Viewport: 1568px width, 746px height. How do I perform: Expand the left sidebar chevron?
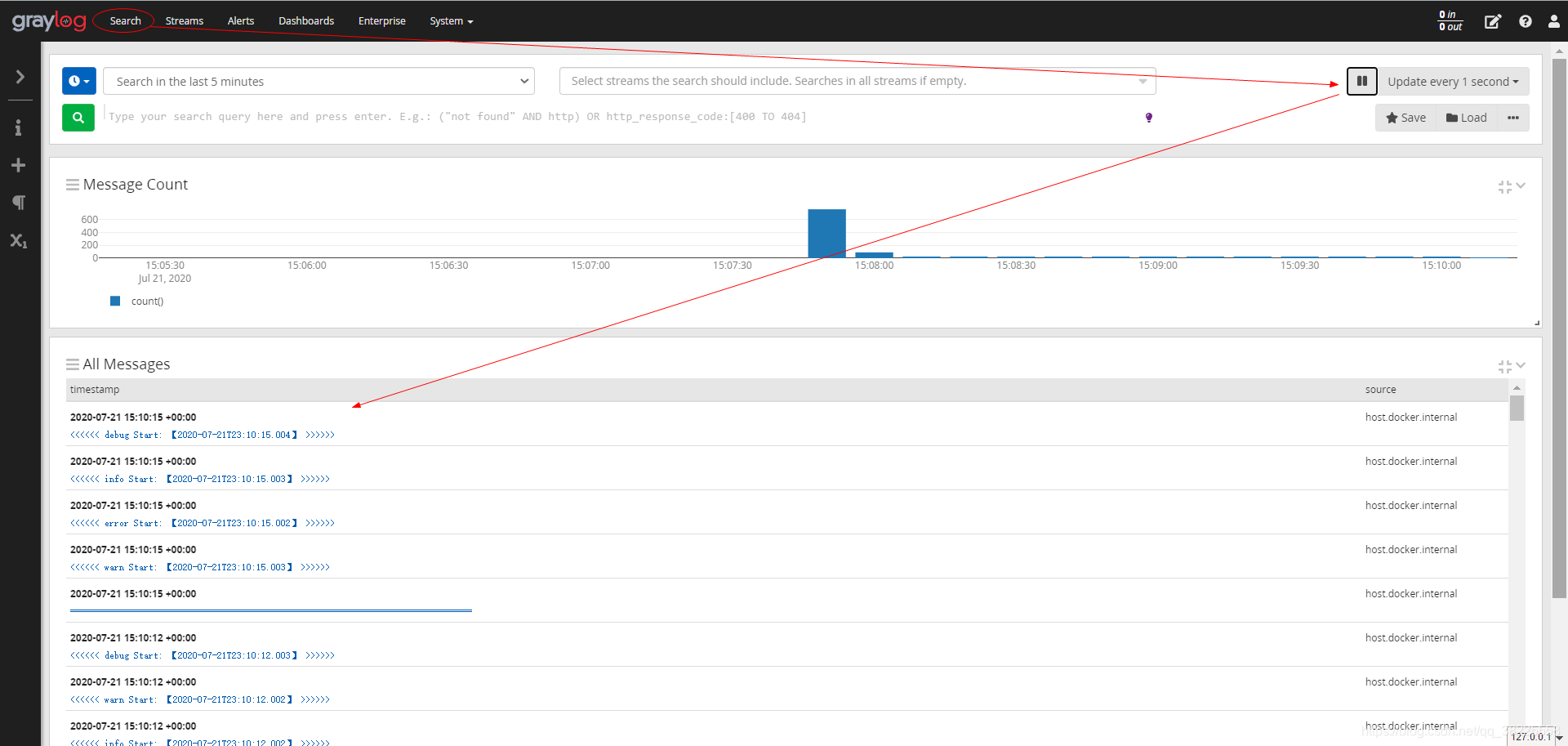(x=20, y=77)
